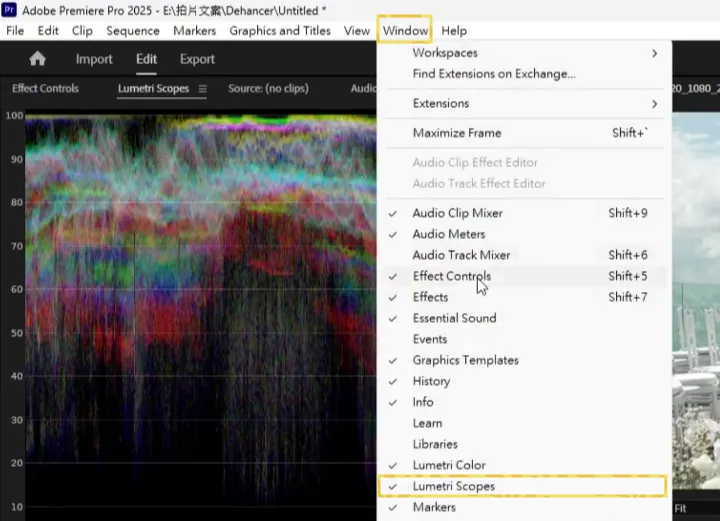Click the Home icon in workspace bar
This screenshot has height=521, width=720.
38,59
